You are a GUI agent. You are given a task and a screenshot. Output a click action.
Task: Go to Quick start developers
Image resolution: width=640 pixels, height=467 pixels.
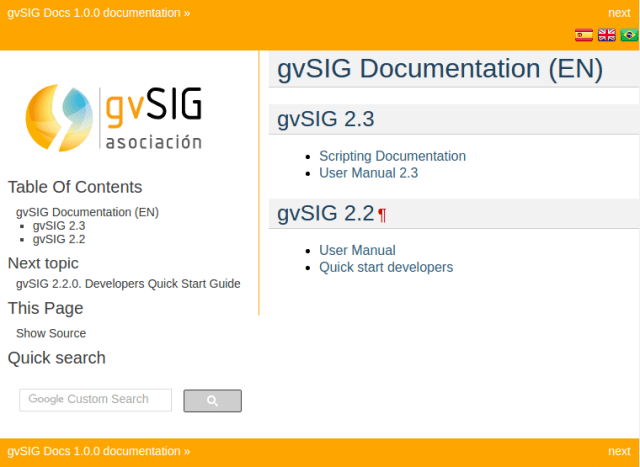click(x=386, y=267)
